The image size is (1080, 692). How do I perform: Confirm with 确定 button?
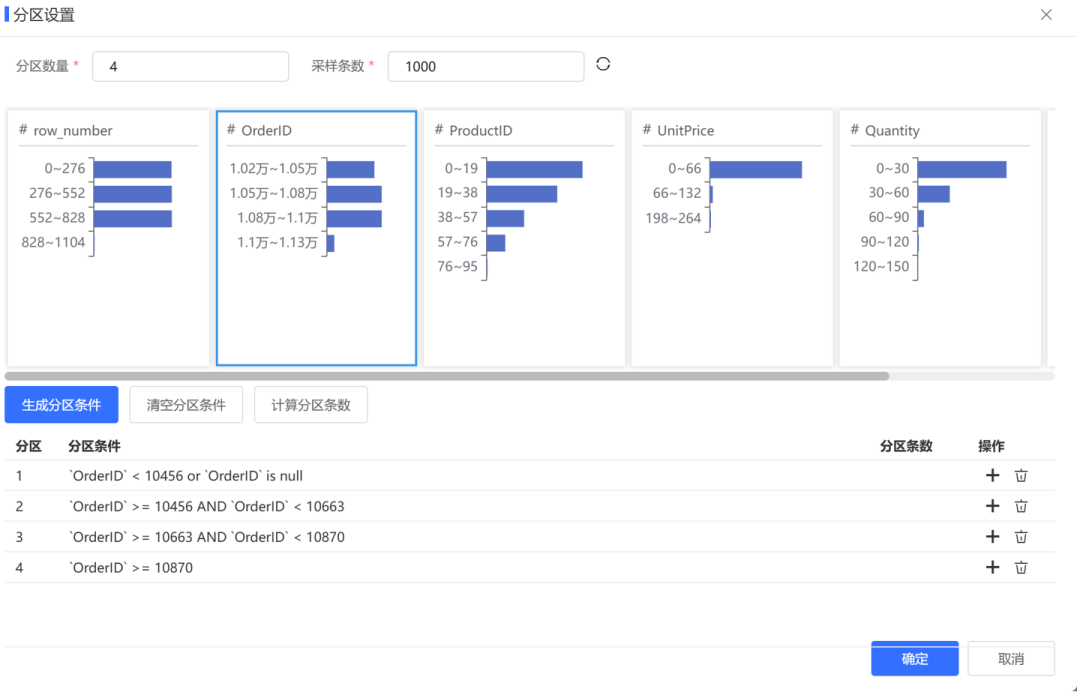[915, 658]
